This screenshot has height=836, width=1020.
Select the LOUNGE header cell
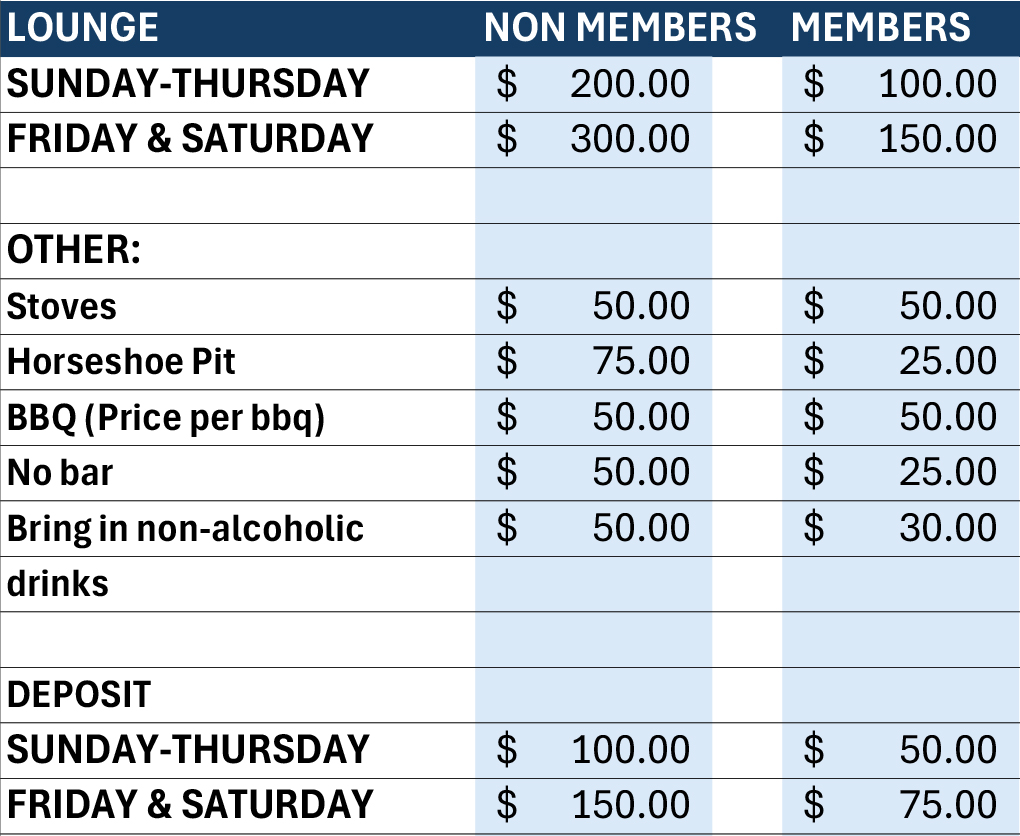tap(237, 28)
